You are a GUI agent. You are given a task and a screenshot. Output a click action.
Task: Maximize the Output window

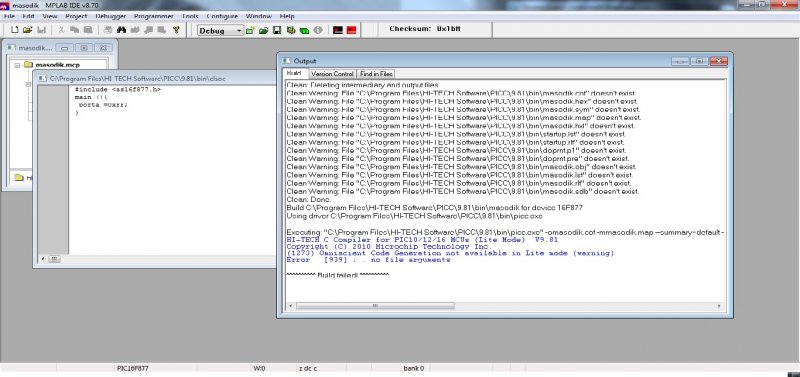click(x=699, y=61)
